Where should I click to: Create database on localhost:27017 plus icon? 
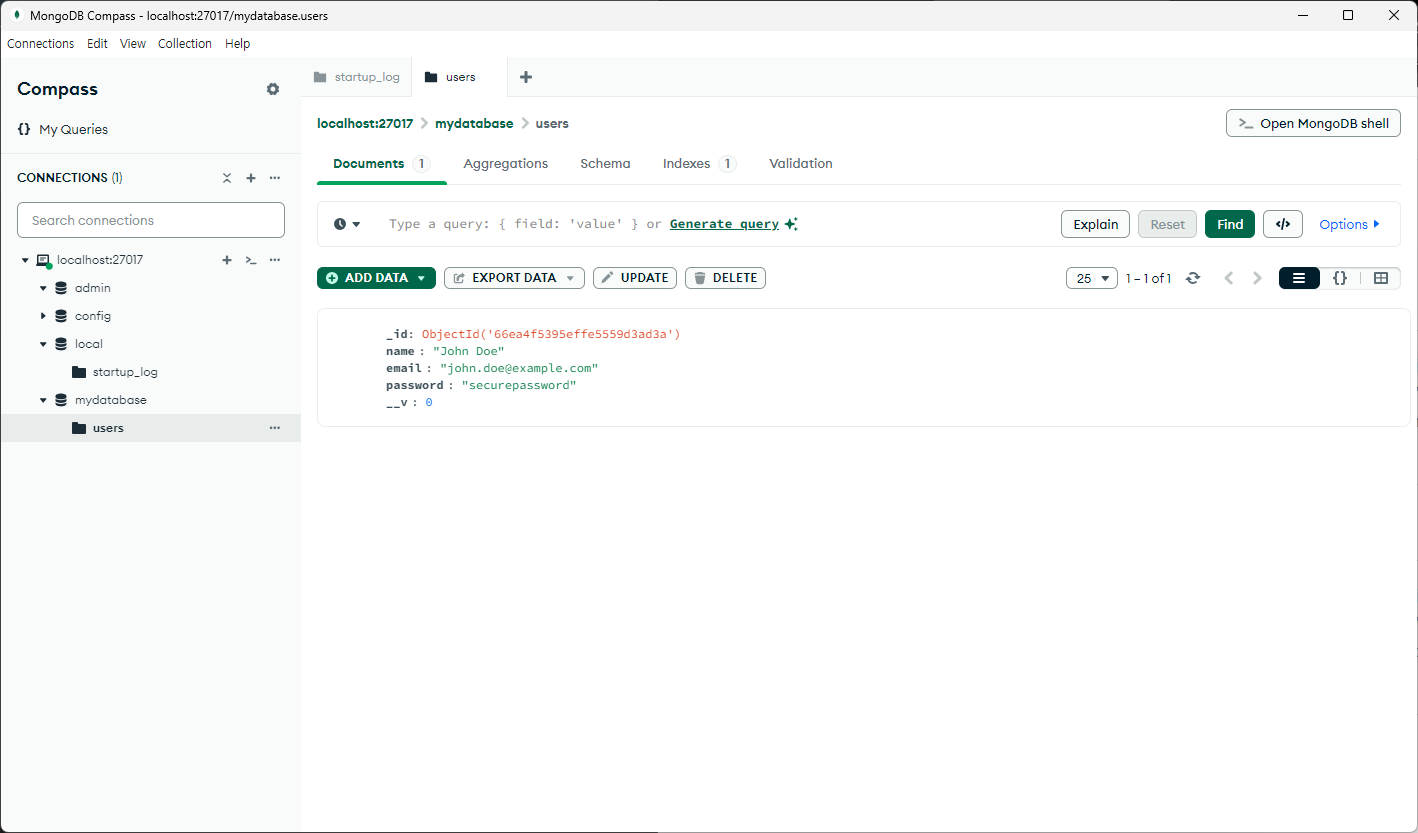point(227,260)
